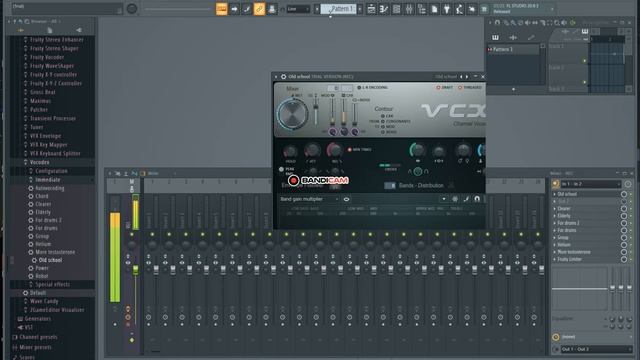
Task: Open the Line snap dropdown in toolbar
Action: tap(298, 9)
